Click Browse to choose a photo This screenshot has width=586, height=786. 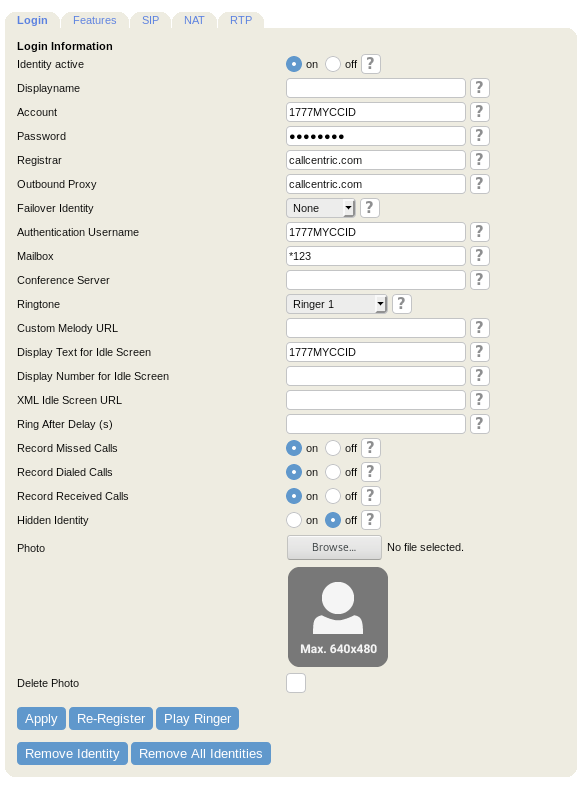(x=334, y=547)
